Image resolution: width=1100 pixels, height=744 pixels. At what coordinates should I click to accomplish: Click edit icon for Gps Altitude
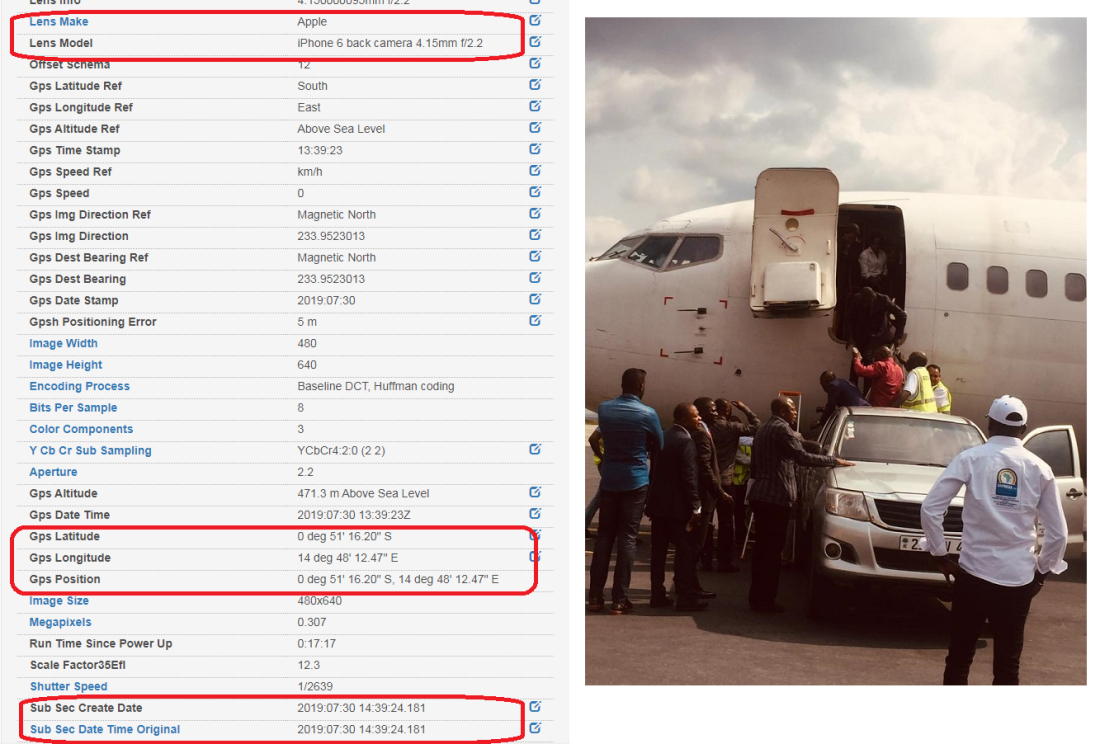point(535,492)
